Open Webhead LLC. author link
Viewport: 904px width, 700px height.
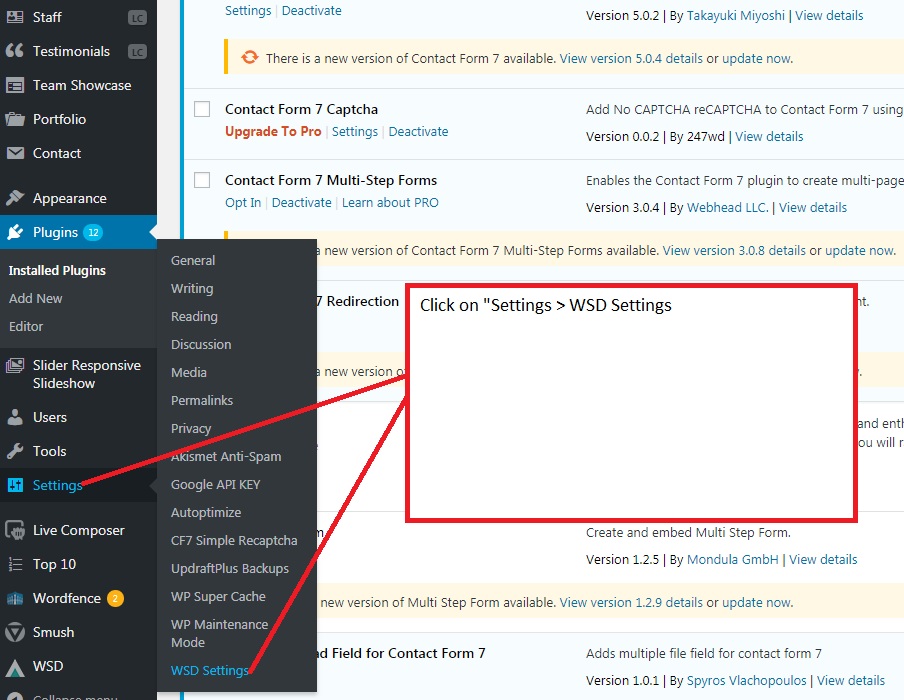click(728, 208)
